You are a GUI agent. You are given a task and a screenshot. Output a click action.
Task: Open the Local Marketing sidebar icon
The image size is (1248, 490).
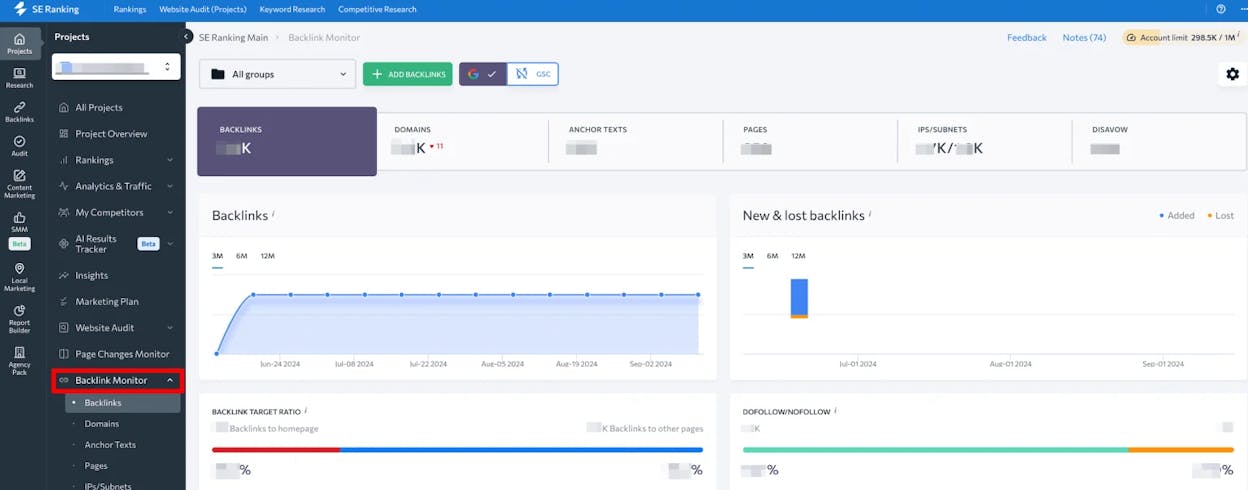19,277
